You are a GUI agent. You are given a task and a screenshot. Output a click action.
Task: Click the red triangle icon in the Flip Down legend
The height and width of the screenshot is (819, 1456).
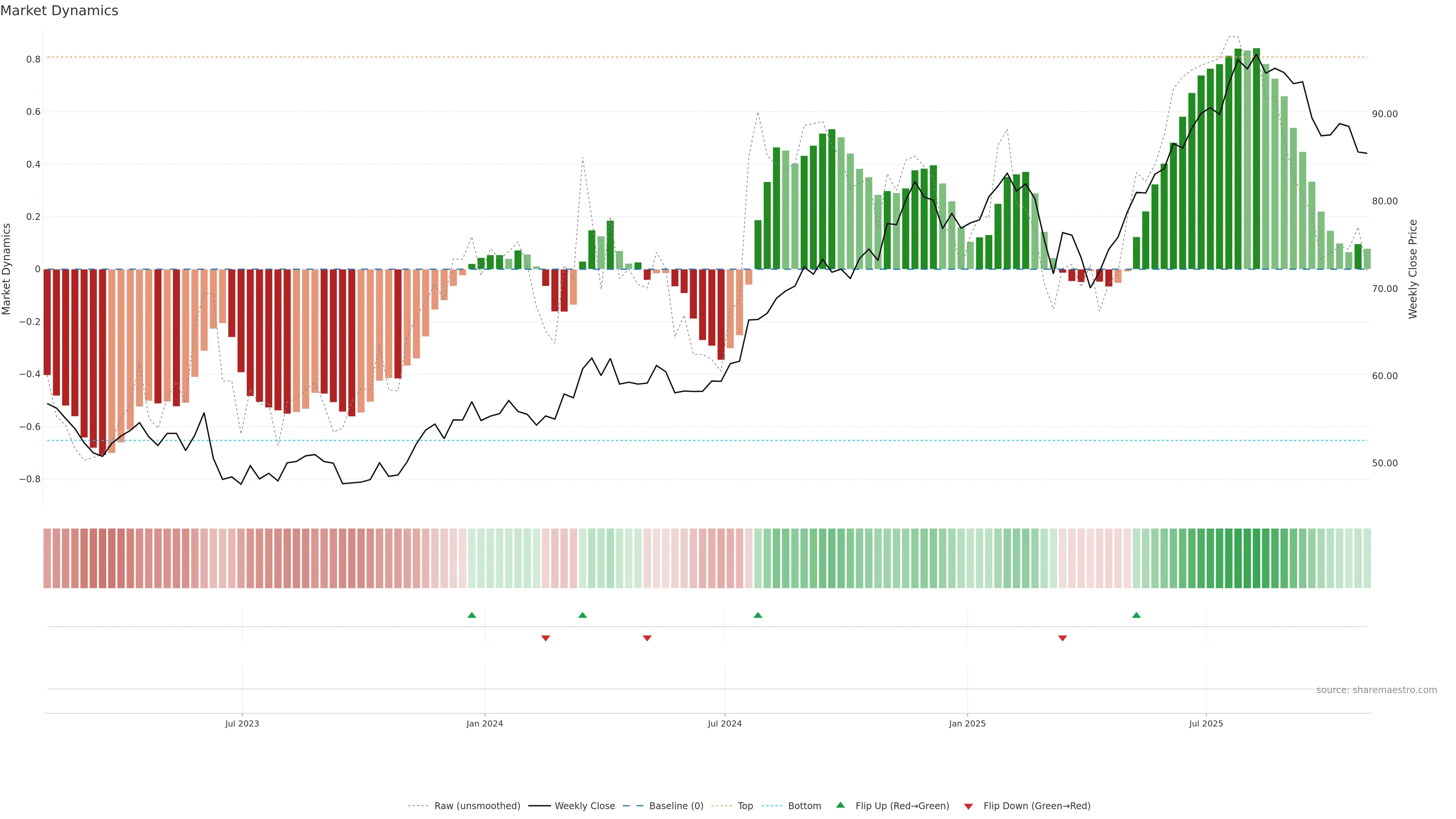(x=968, y=806)
